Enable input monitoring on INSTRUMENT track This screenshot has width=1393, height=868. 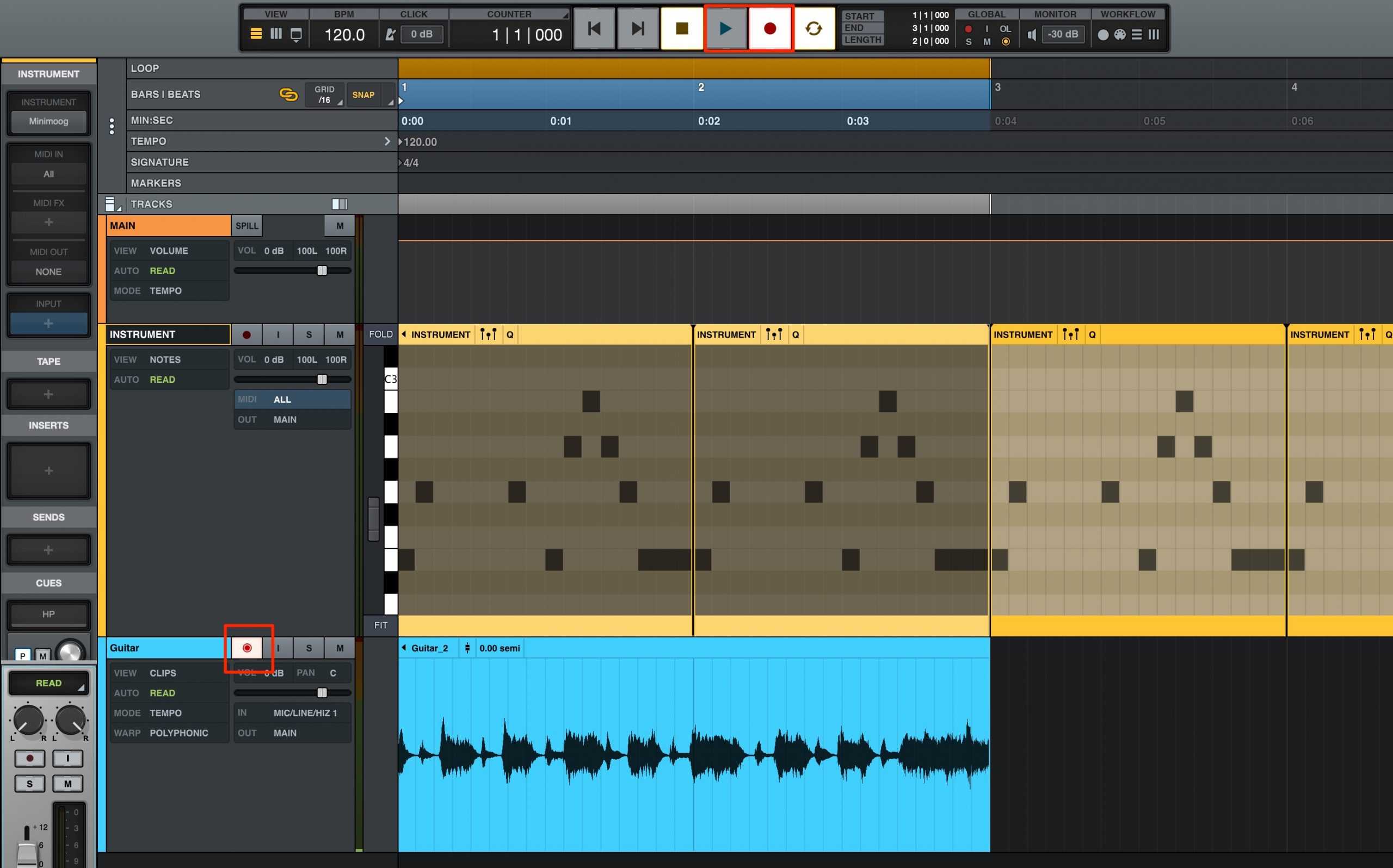[x=278, y=334]
